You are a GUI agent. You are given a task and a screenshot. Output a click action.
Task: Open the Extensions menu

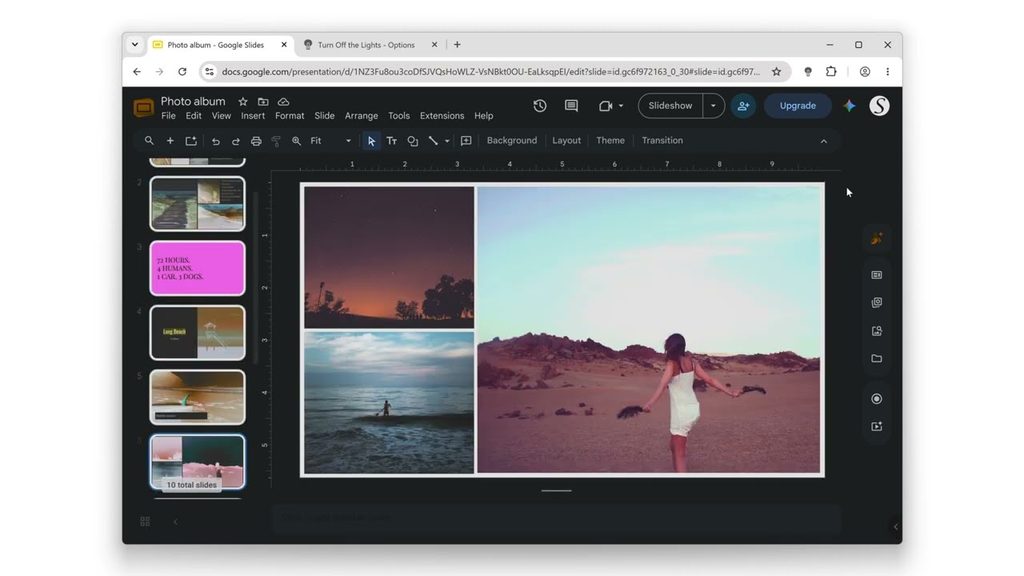pos(441,116)
